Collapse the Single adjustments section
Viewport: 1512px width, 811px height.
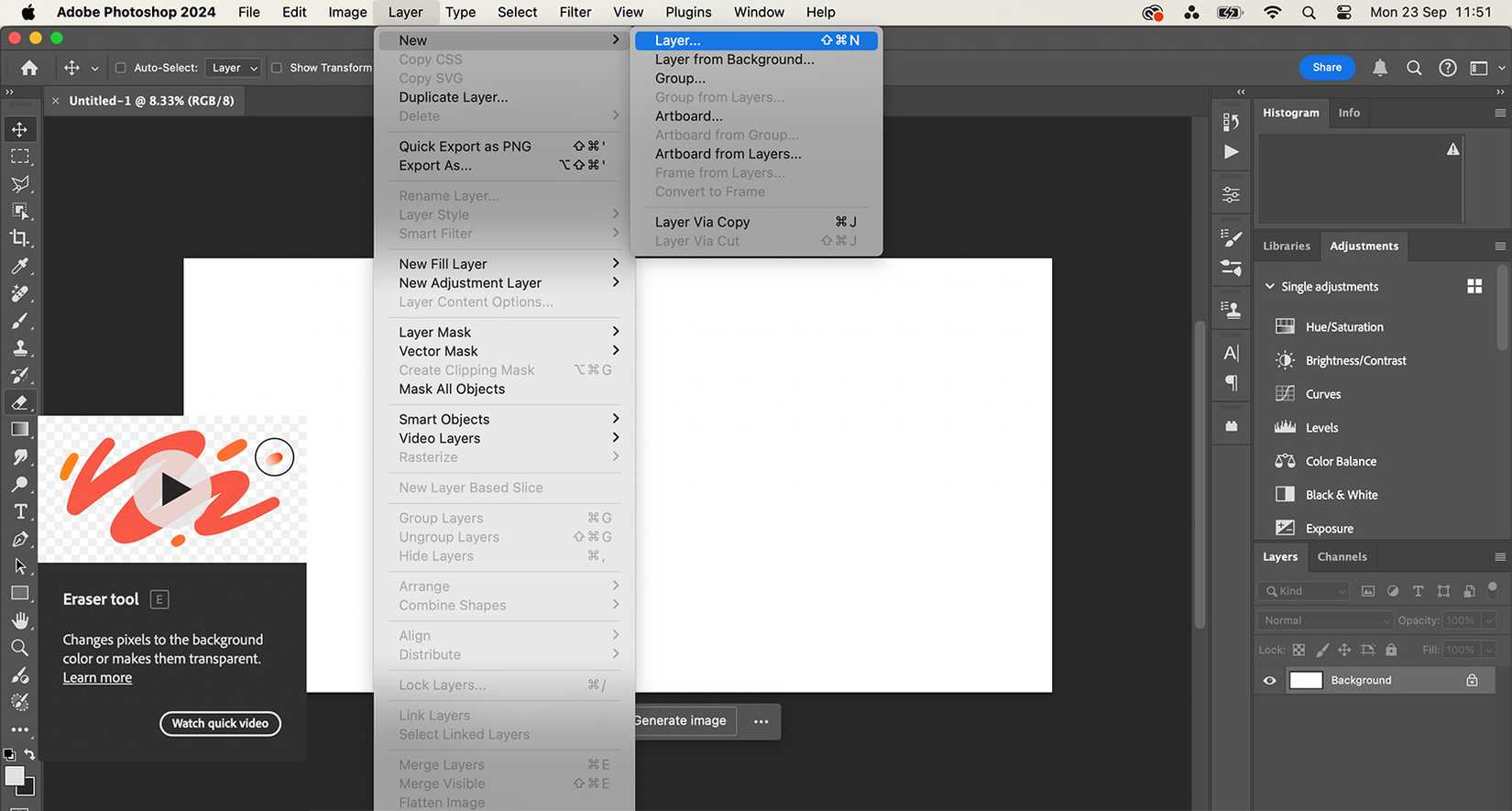[x=1269, y=287]
